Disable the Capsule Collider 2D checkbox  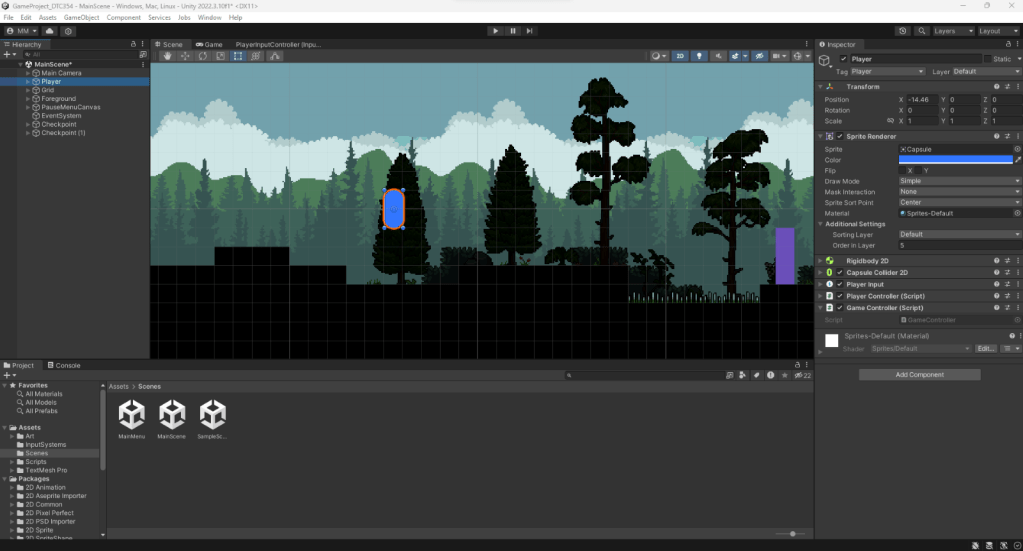point(840,272)
